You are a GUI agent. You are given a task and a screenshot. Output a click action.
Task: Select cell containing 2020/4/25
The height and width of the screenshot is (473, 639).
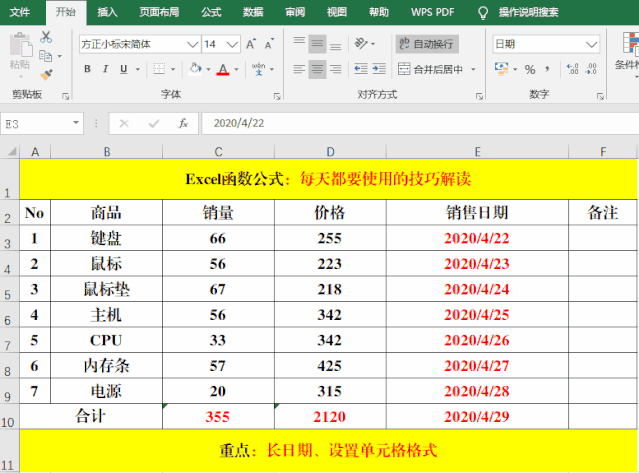pyautogui.click(x=476, y=315)
